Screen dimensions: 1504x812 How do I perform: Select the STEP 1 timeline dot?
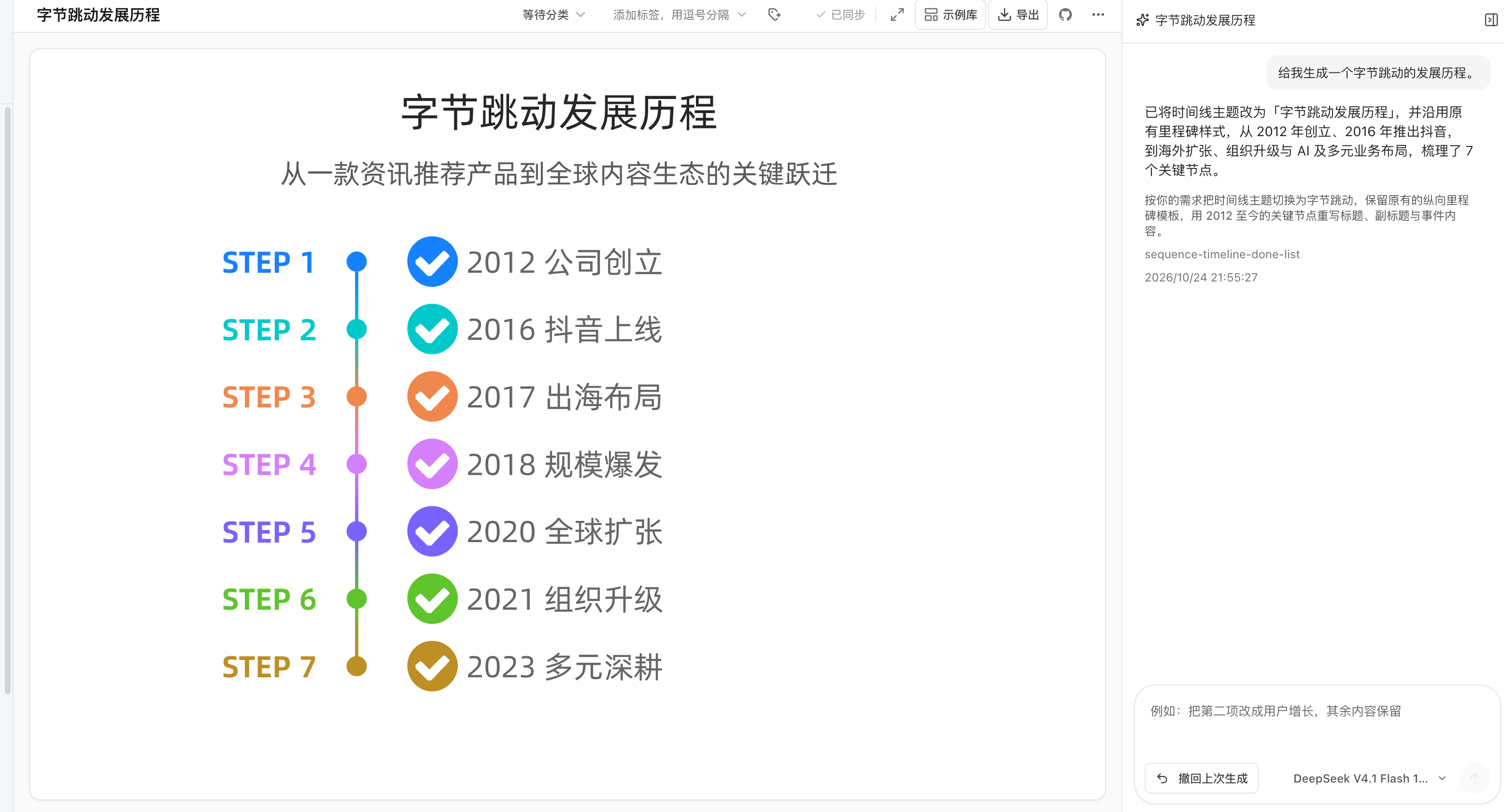(x=357, y=262)
